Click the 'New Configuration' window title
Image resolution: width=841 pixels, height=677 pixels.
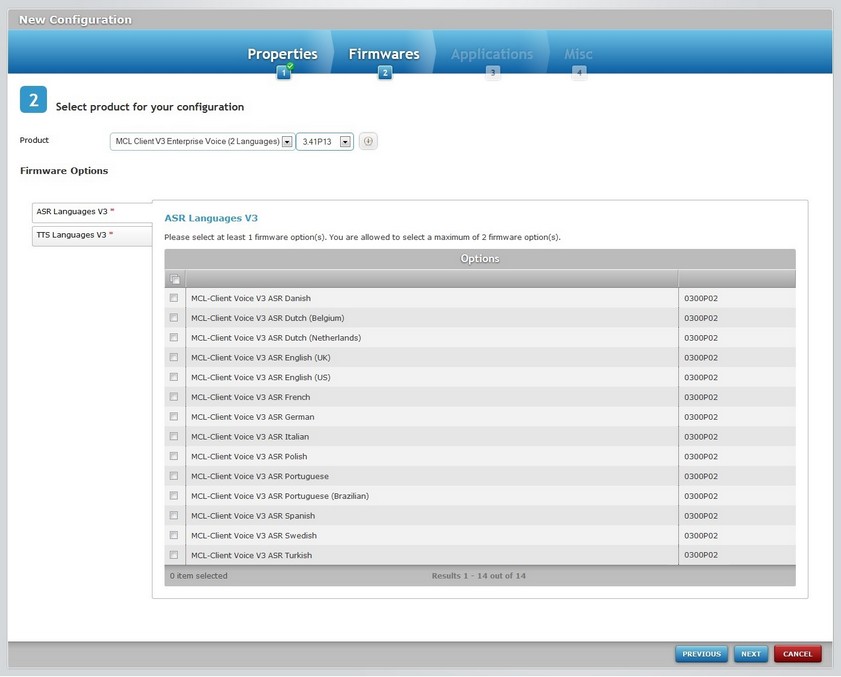(x=75, y=20)
